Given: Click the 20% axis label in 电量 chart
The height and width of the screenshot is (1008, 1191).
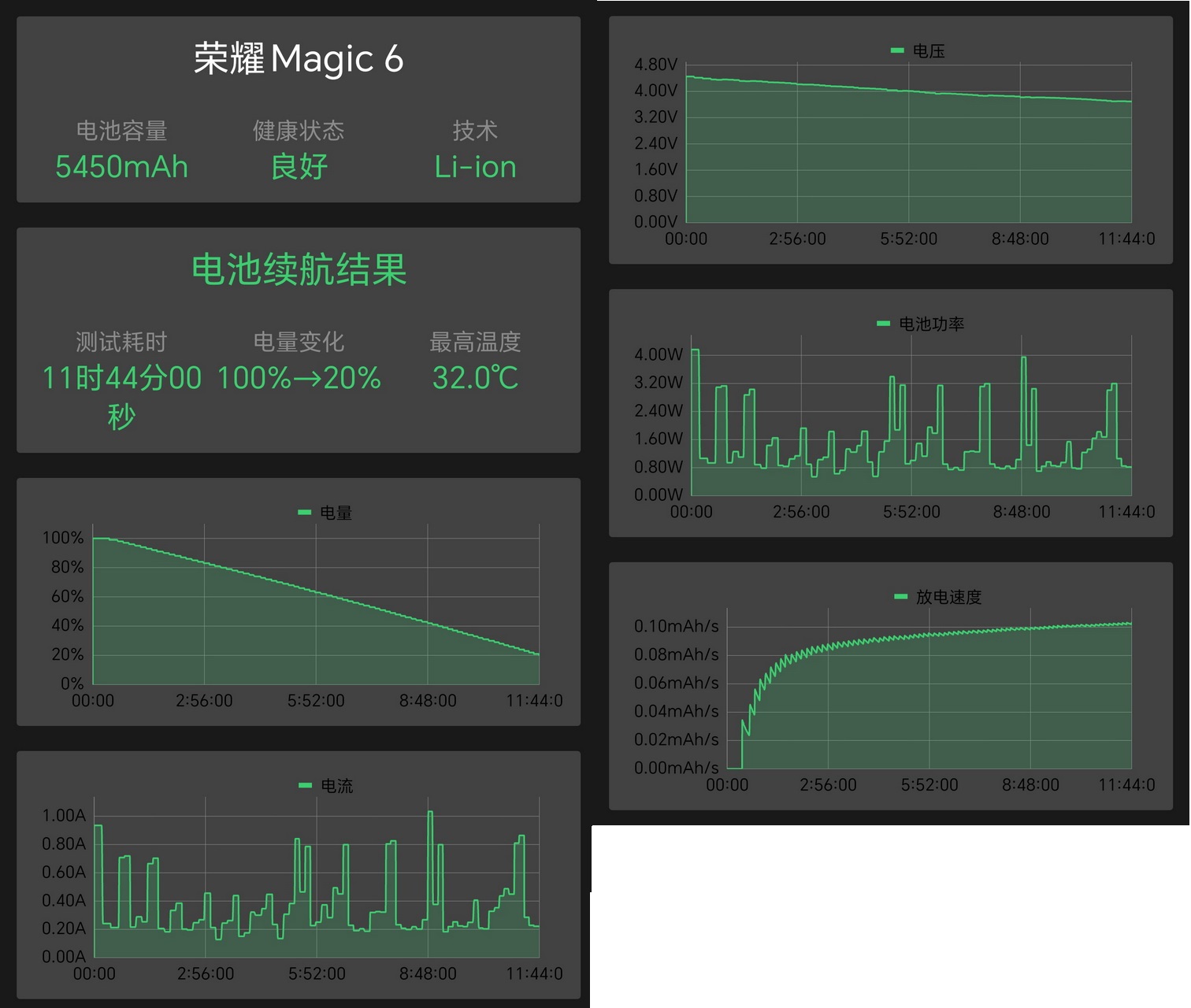Looking at the screenshot, I should coord(67,654).
